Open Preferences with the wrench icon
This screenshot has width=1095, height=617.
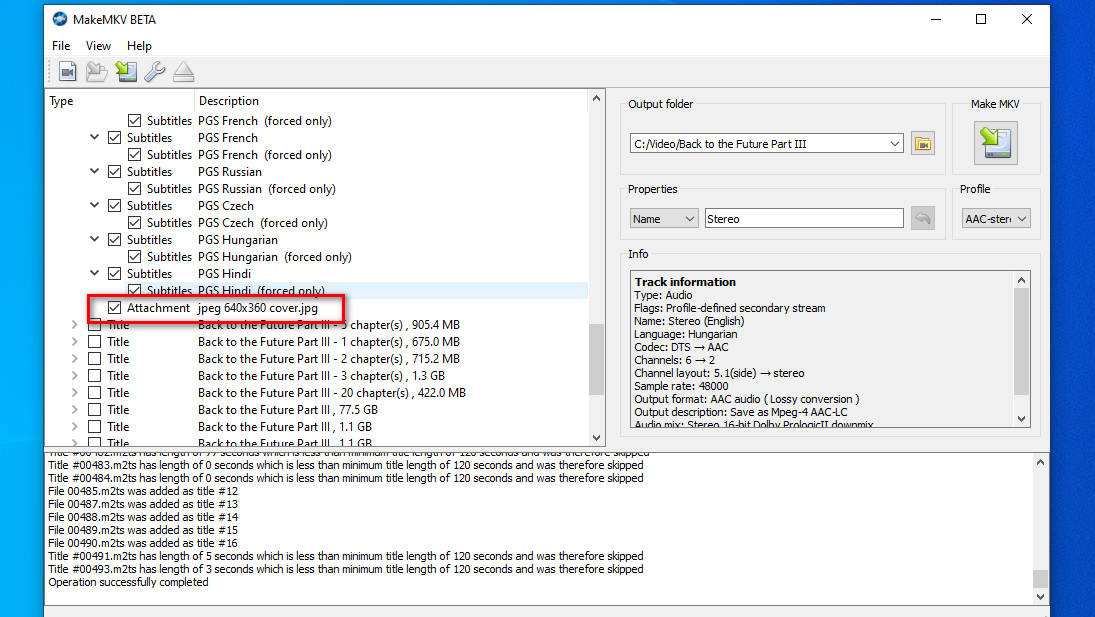point(154,71)
